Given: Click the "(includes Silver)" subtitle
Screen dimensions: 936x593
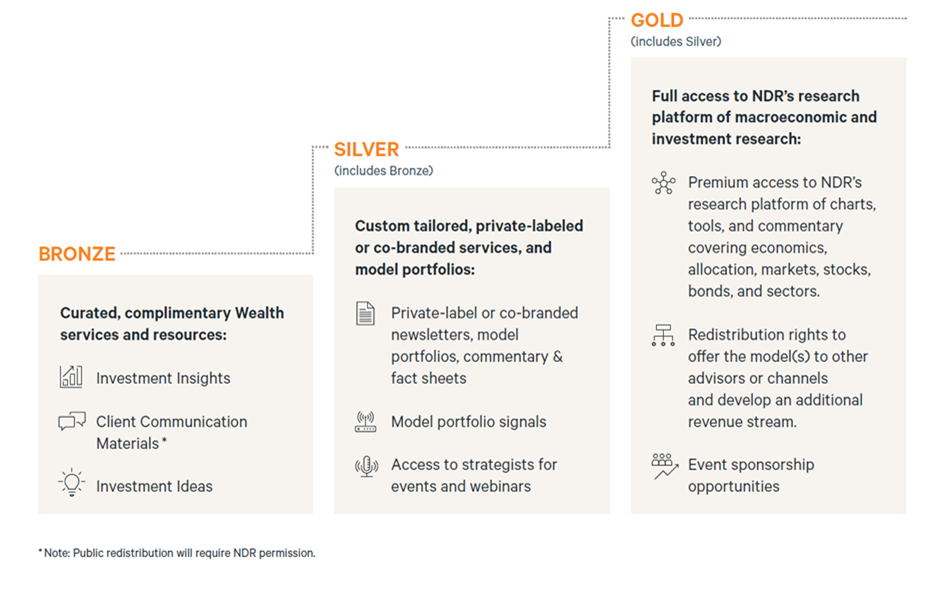Looking at the screenshot, I should coord(675,42).
